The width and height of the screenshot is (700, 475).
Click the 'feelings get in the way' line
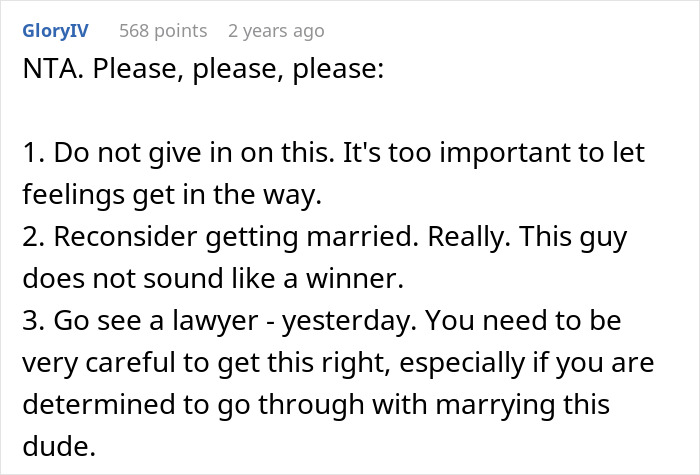point(172,195)
